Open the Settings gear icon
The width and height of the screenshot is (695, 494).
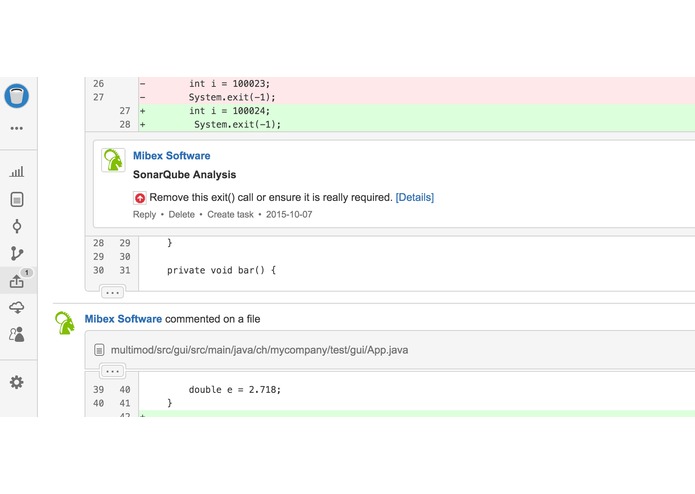(x=17, y=382)
